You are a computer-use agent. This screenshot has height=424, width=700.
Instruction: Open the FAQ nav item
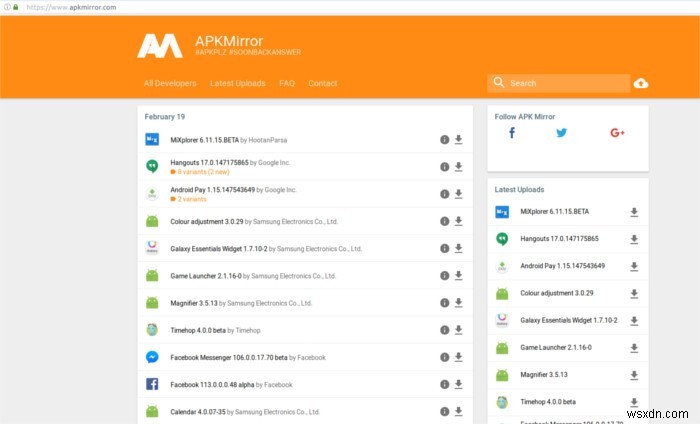pos(287,83)
